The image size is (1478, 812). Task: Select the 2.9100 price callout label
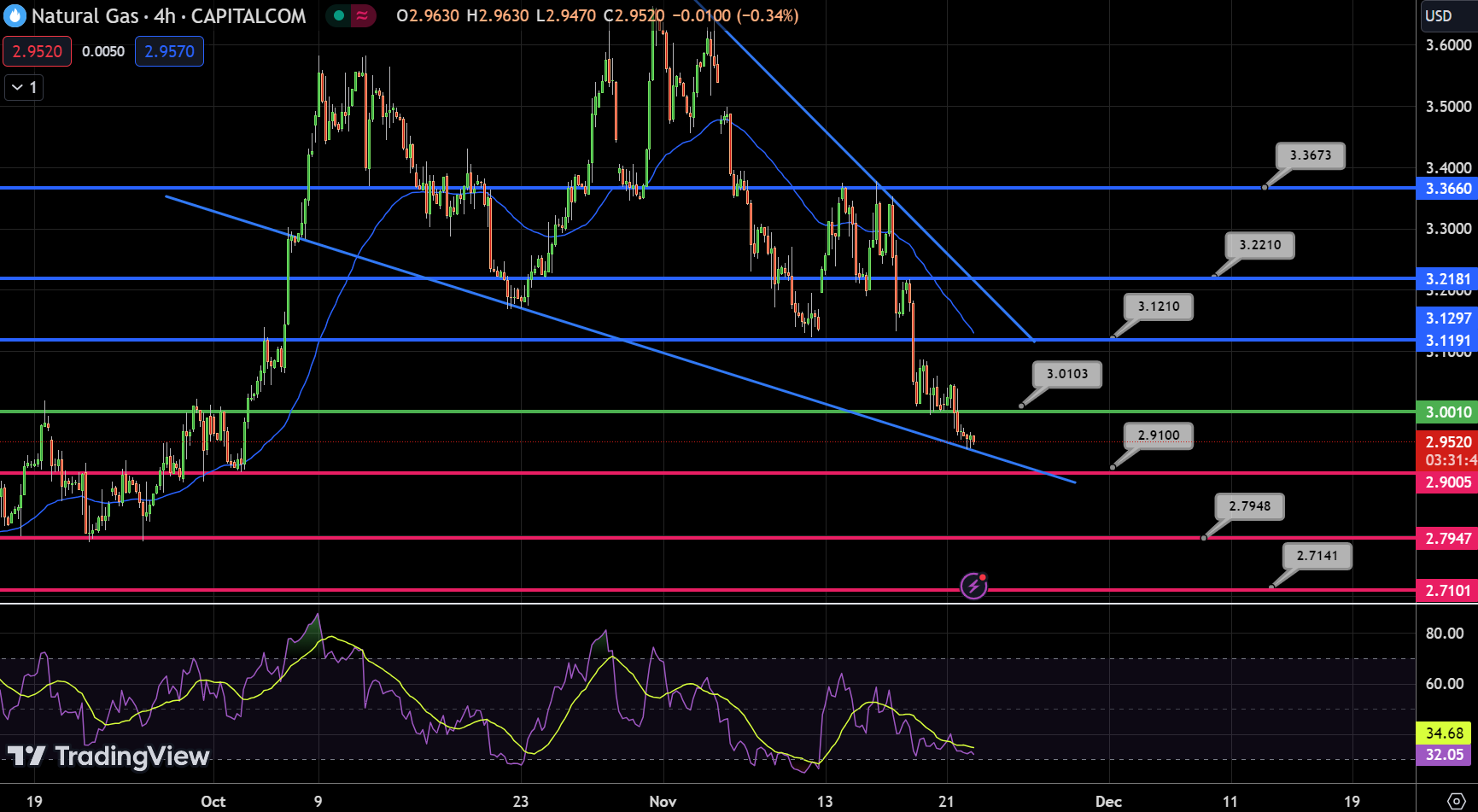[x=1159, y=435]
